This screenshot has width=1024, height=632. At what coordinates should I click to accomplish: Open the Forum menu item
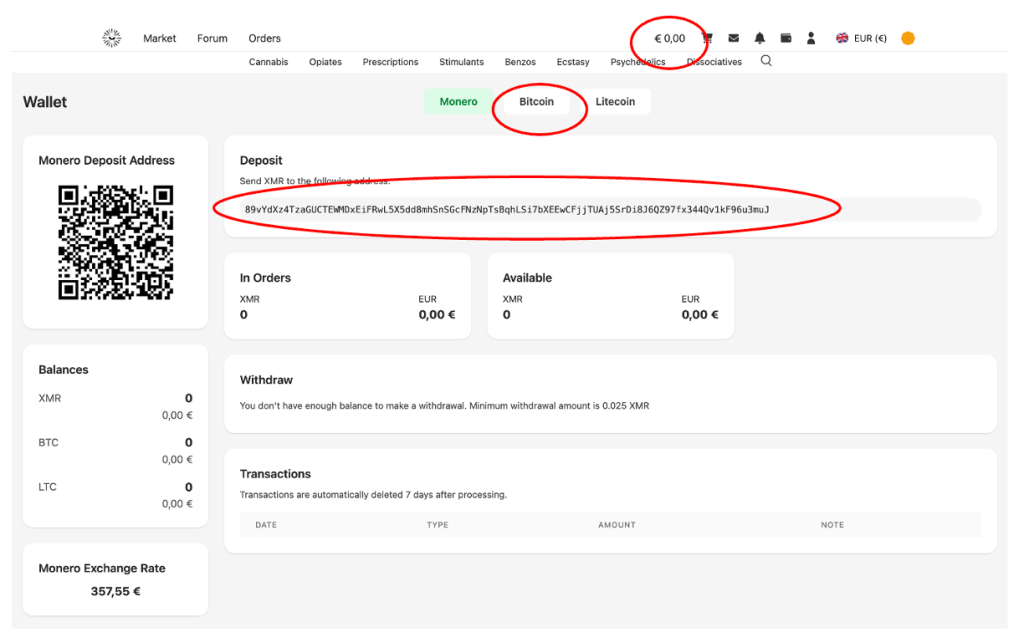212,38
